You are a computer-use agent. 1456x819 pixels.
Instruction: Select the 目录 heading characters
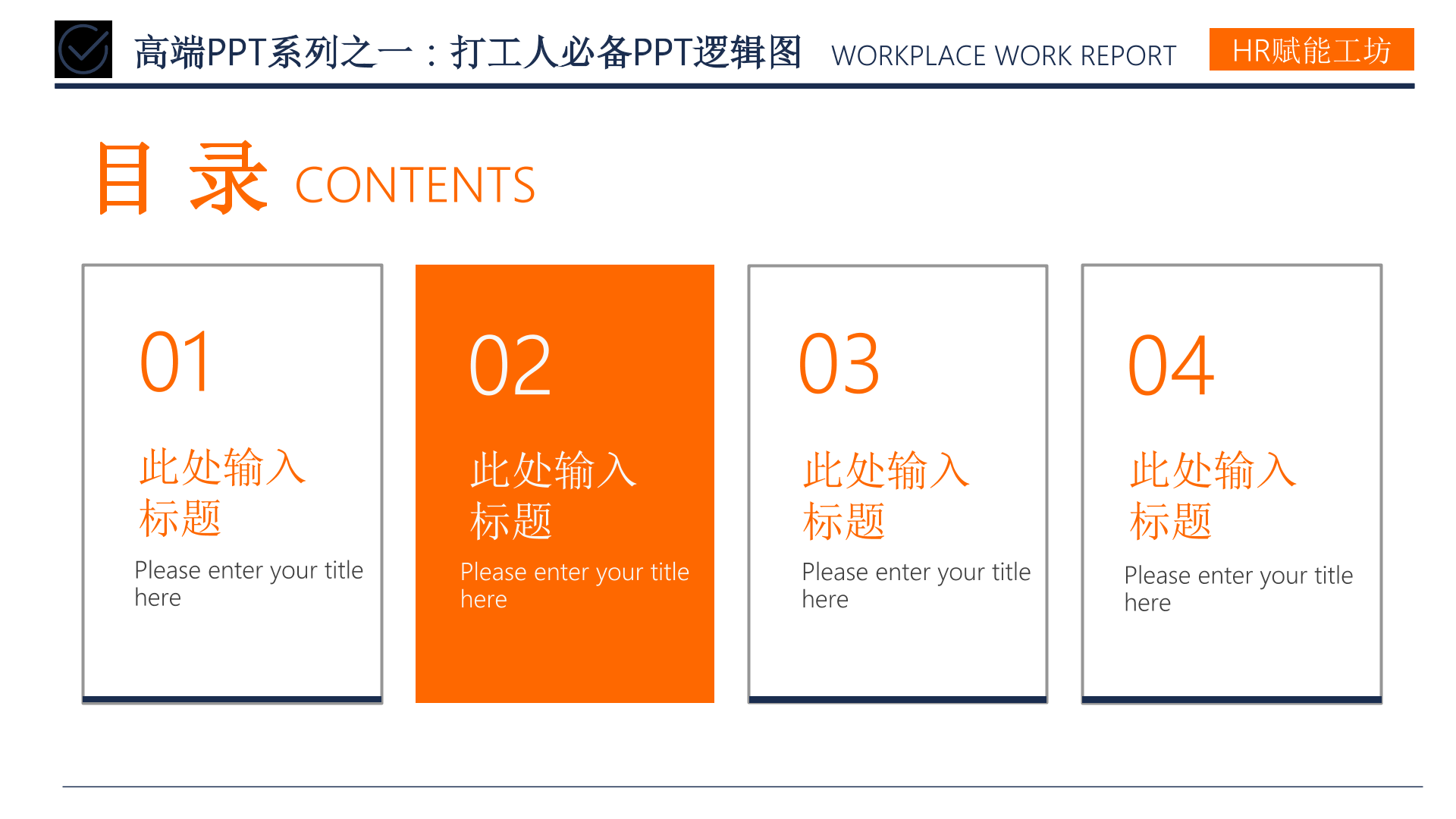click(182, 180)
